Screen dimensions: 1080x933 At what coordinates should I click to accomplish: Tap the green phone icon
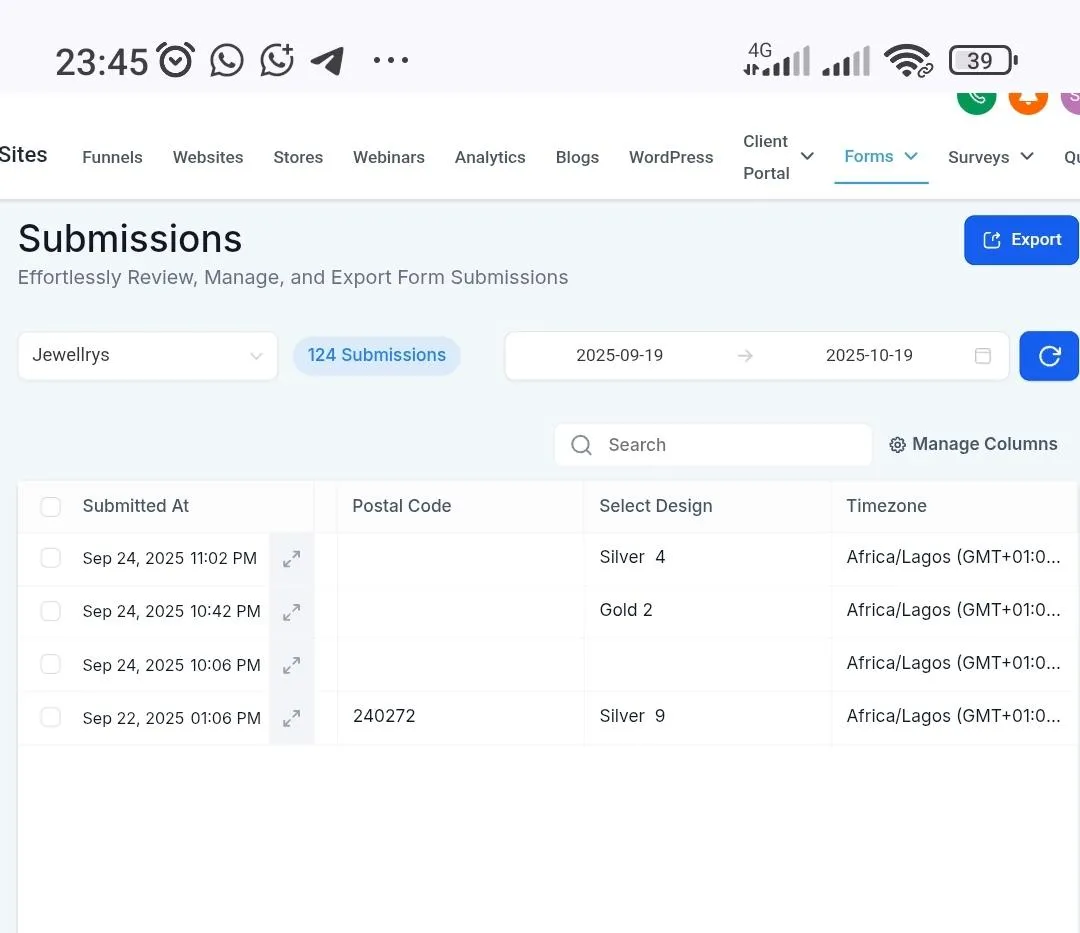[x=977, y=102]
